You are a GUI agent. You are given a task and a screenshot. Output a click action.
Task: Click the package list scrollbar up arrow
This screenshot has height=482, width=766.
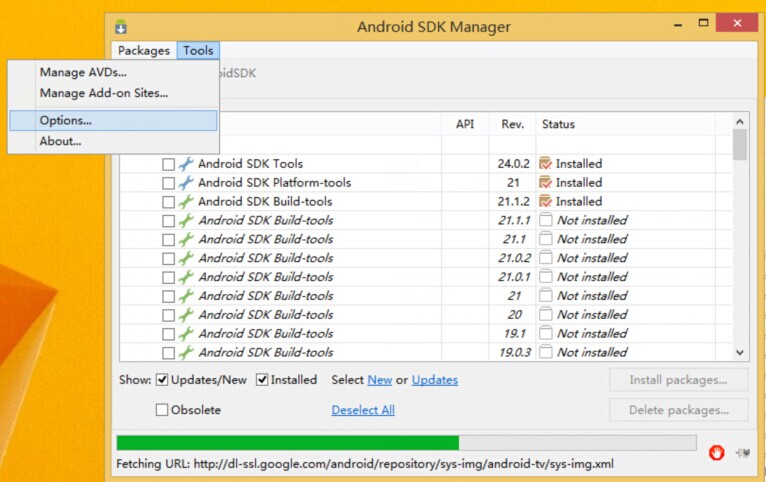[x=740, y=122]
